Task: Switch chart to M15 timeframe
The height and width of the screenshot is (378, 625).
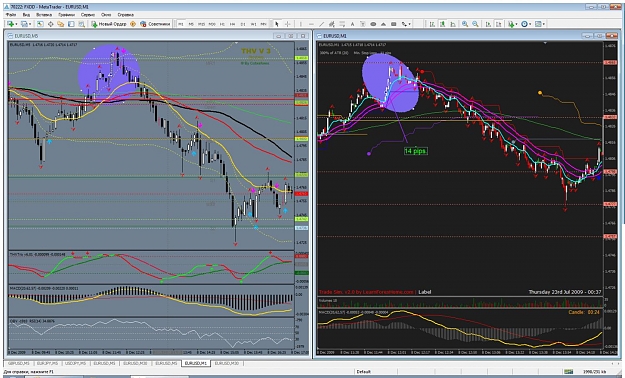Action: point(201,24)
